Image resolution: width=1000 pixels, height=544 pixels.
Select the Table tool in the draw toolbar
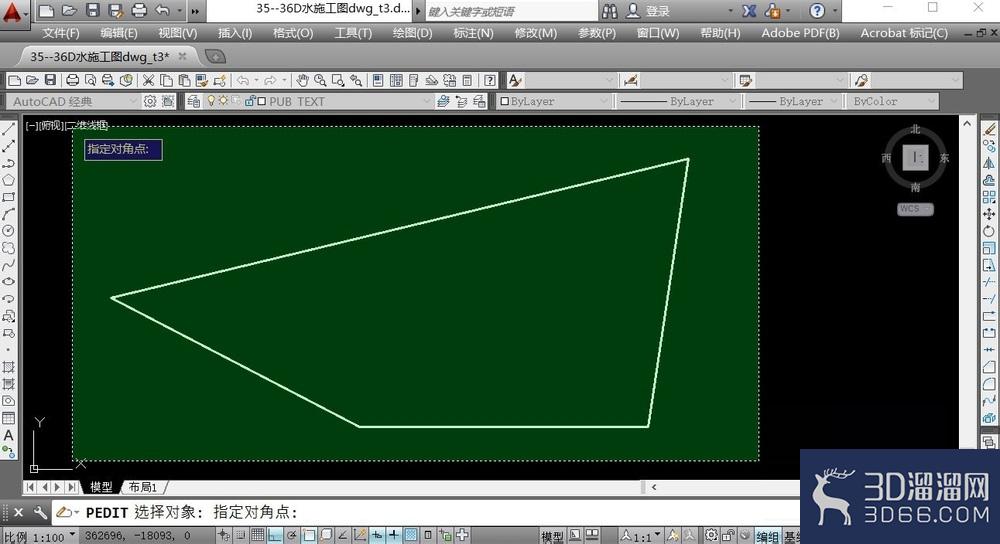click(8, 418)
